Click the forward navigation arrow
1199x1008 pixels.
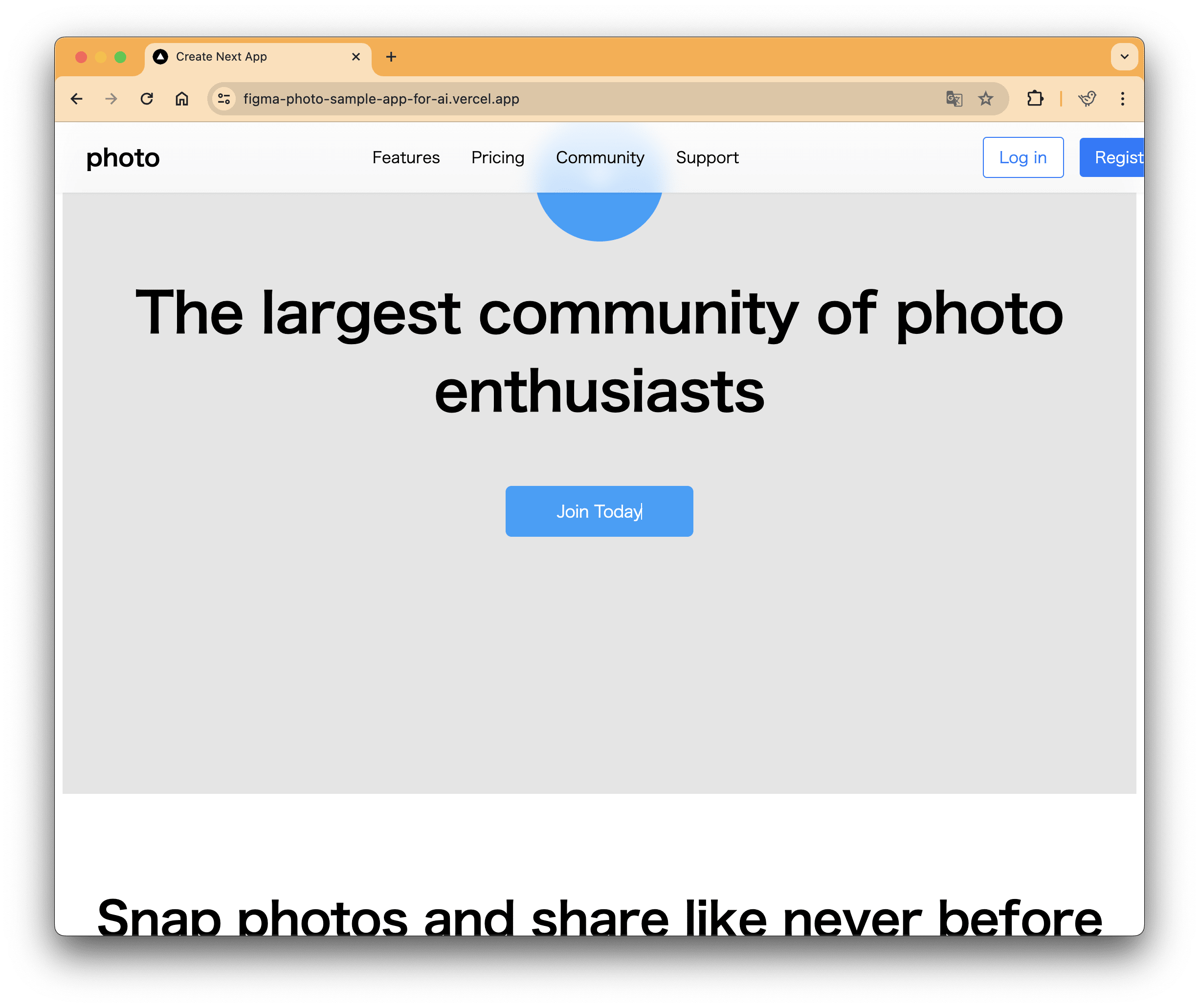(112, 98)
